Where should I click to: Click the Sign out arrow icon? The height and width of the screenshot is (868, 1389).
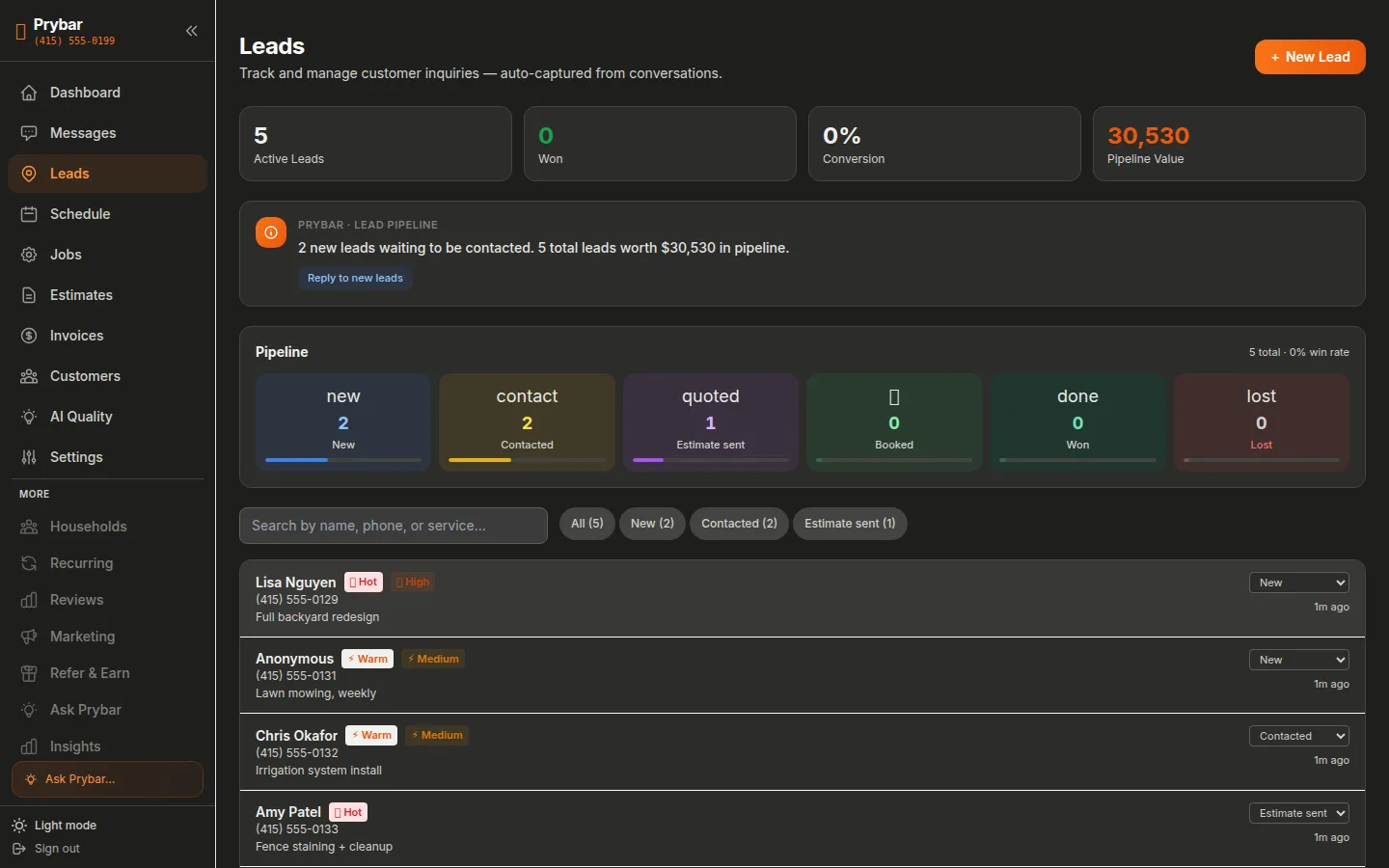[19, 849]
